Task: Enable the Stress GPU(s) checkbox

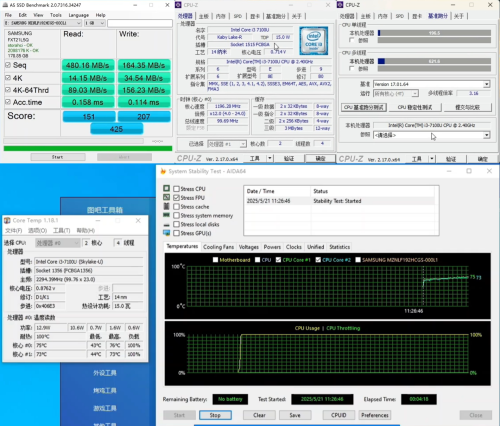Action: tap(176, 233)
